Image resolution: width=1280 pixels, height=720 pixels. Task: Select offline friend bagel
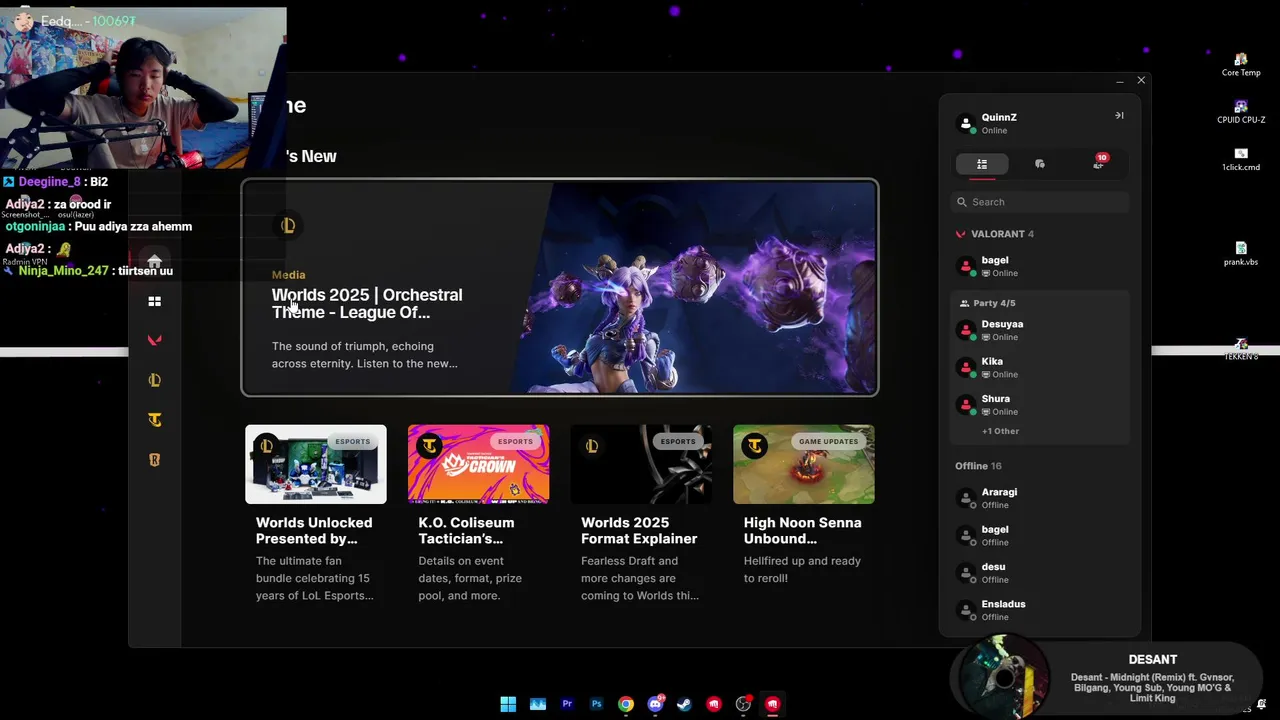pyautogui.click(x=1040, y=535)
